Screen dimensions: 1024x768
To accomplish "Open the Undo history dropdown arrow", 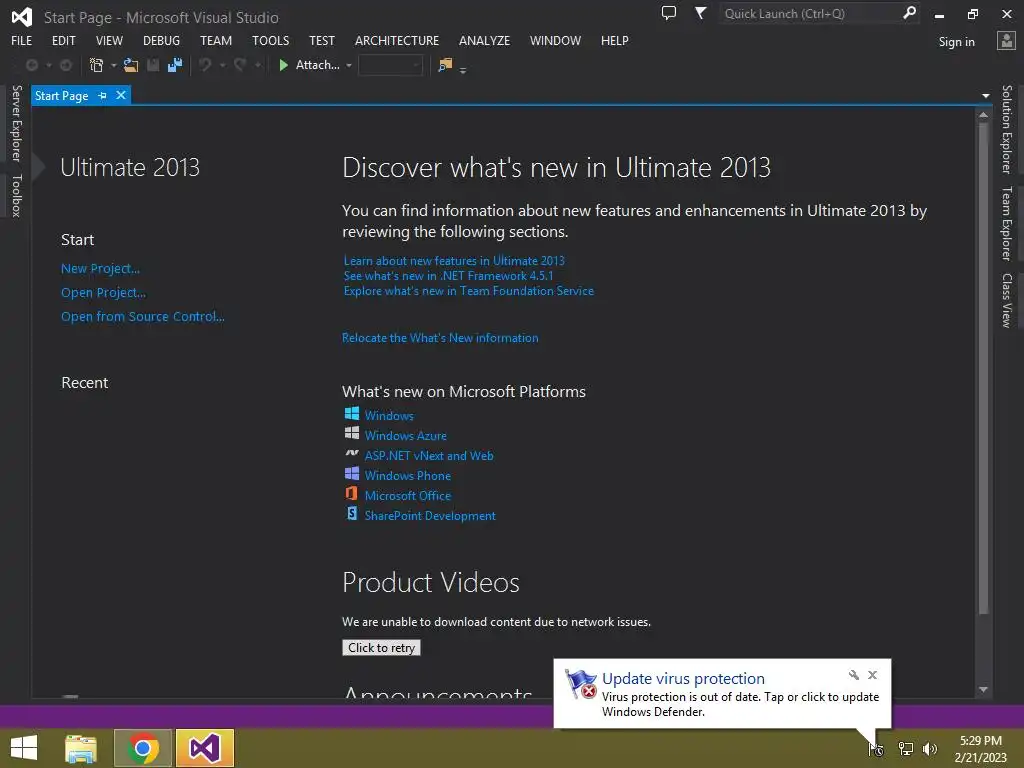I will 222,65.
